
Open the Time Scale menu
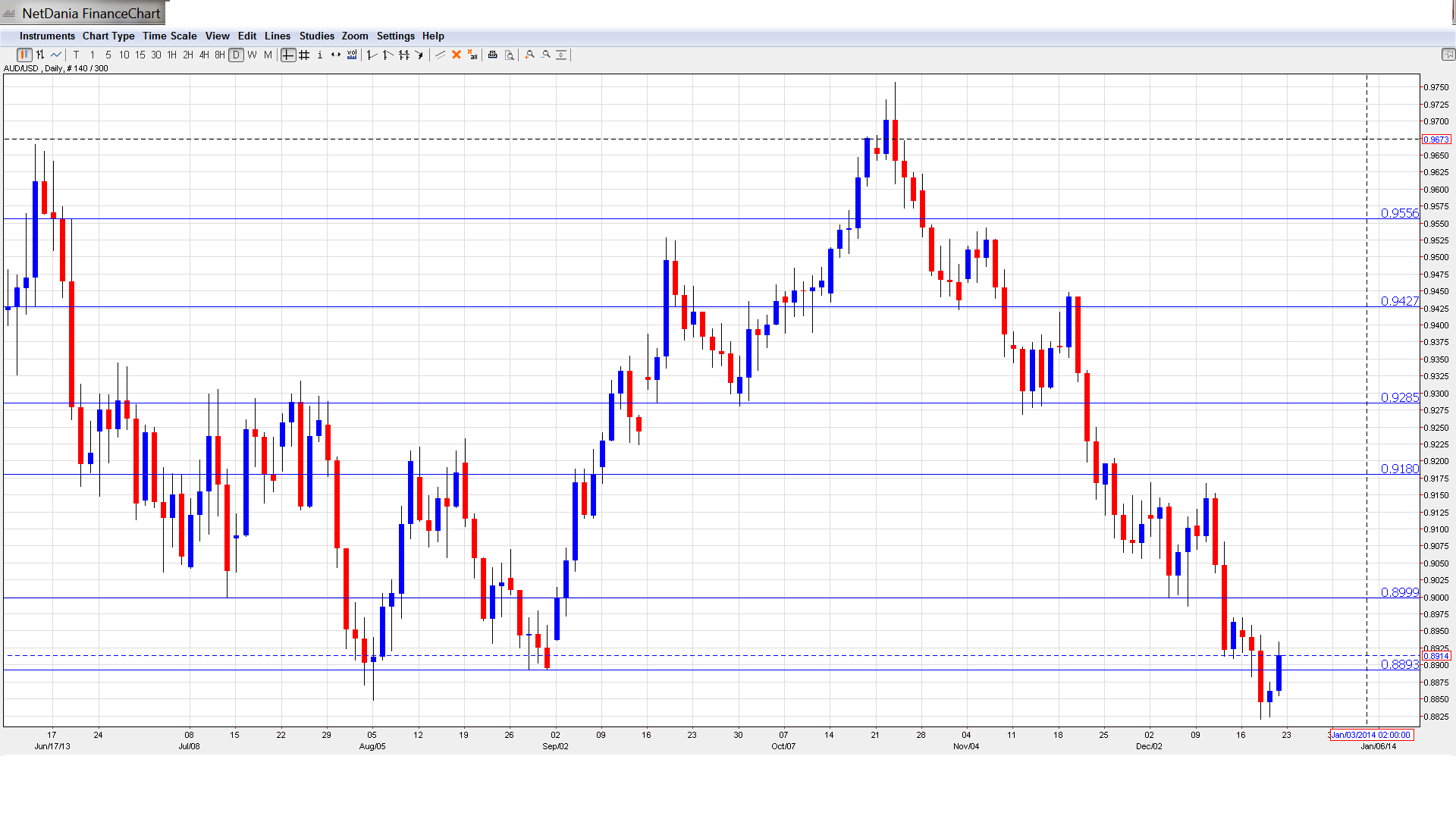coord(169,36)
